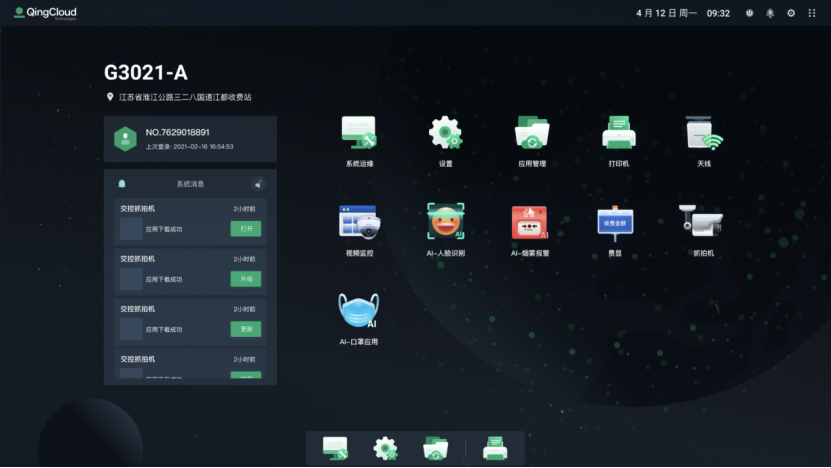This screenshot has height=468, width=831.
Task: Click the QingCloud logo
Action: click(x=46, y=13)
